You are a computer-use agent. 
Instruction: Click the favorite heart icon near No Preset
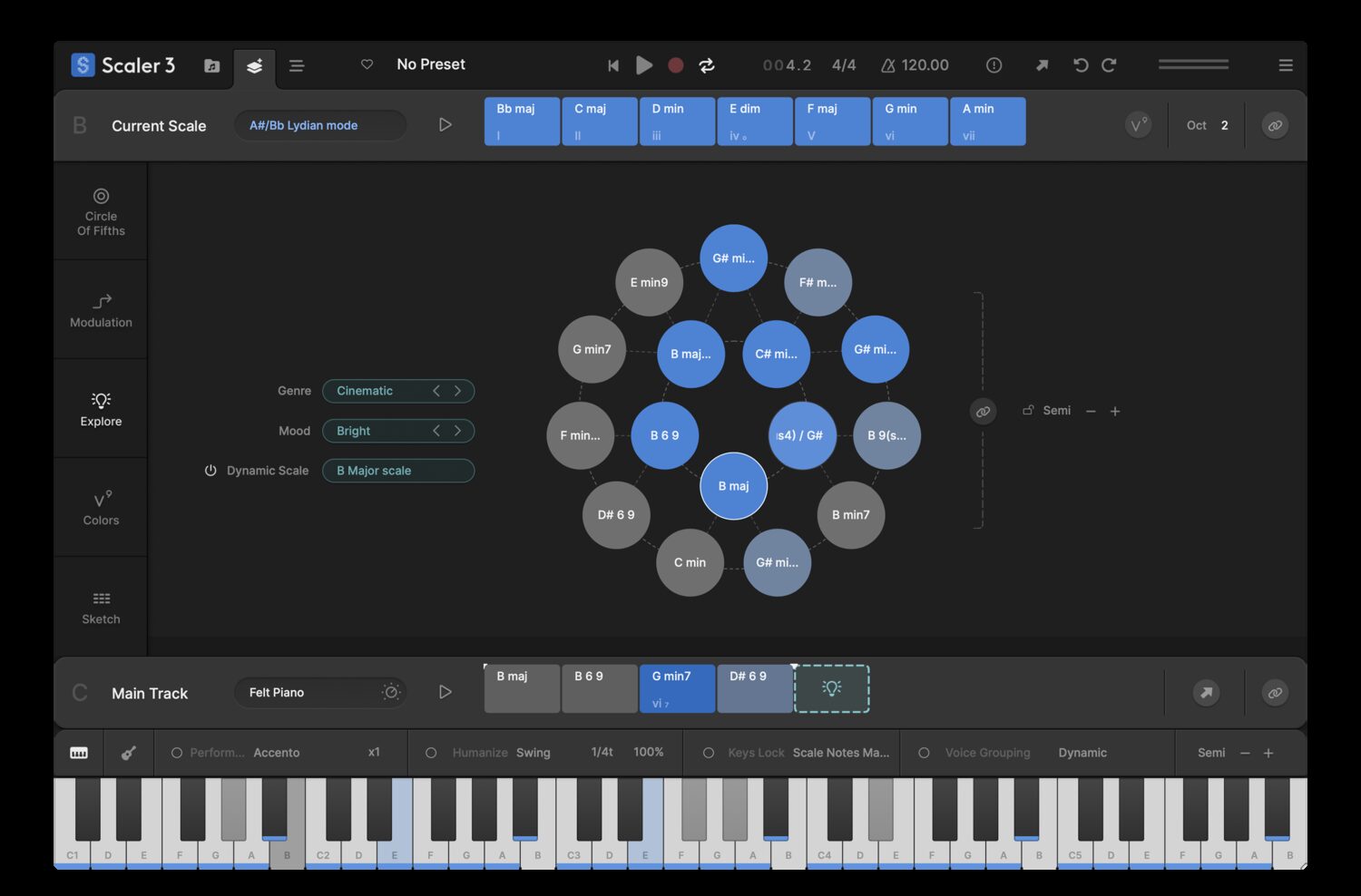(x=367, y=64)
